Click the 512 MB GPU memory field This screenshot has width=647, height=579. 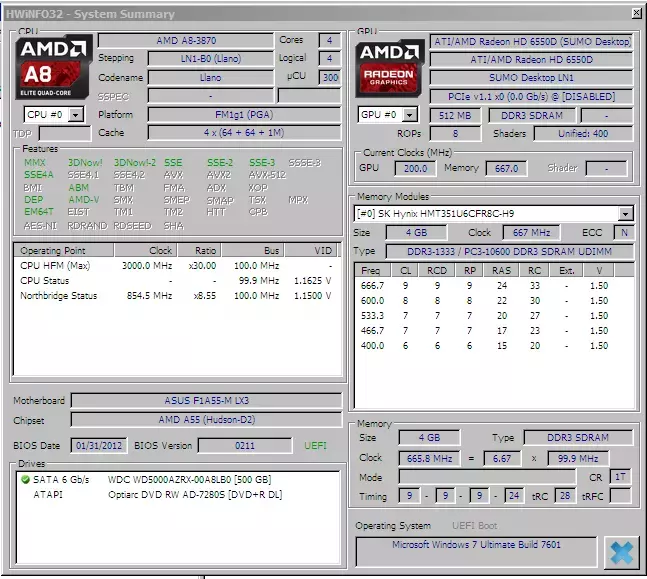coord(455,116)
